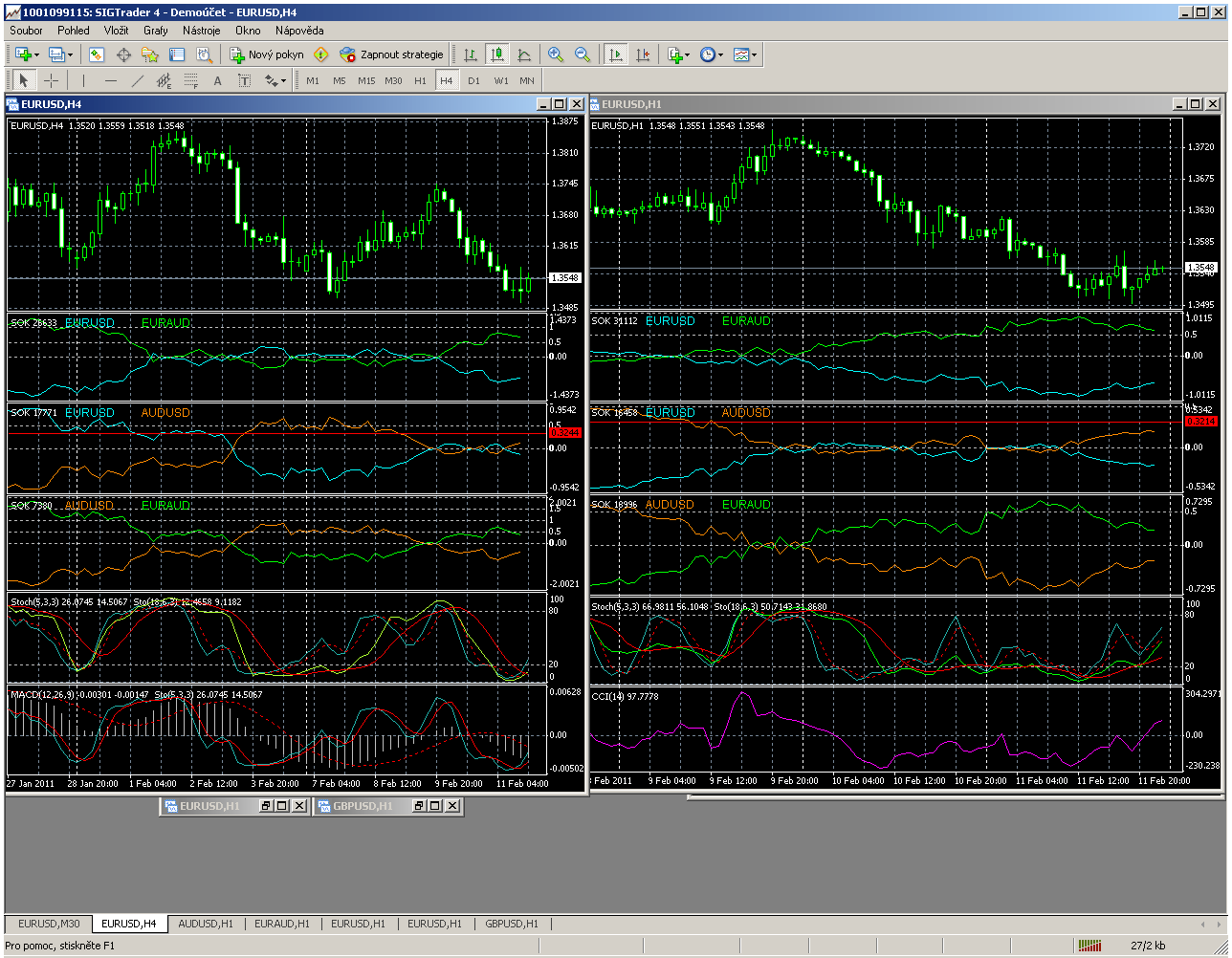
Task: Select the Crosshair tool
Action: 52,80
